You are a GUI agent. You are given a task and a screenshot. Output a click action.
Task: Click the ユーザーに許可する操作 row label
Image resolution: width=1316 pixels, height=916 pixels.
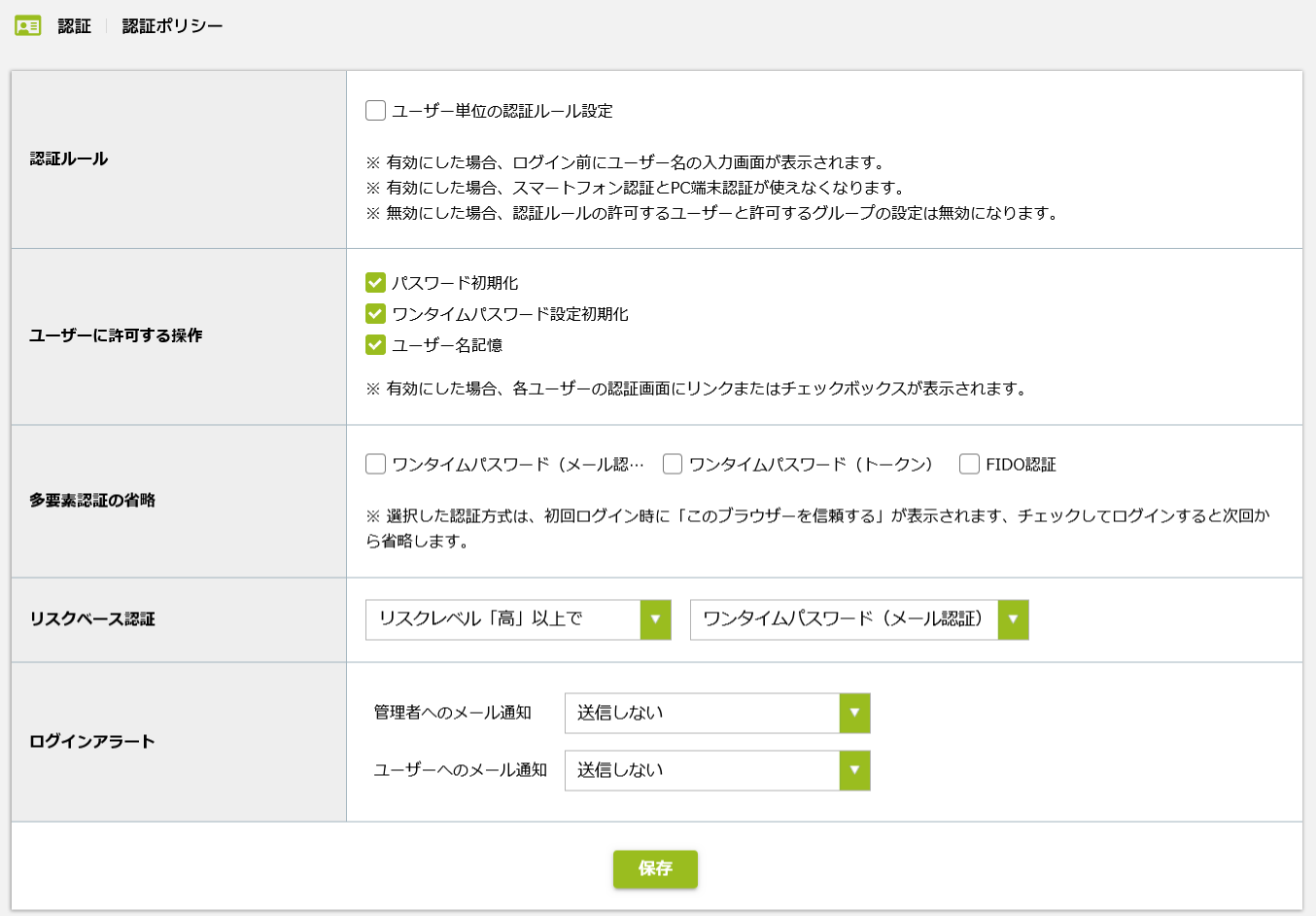[x=116, y=335]
